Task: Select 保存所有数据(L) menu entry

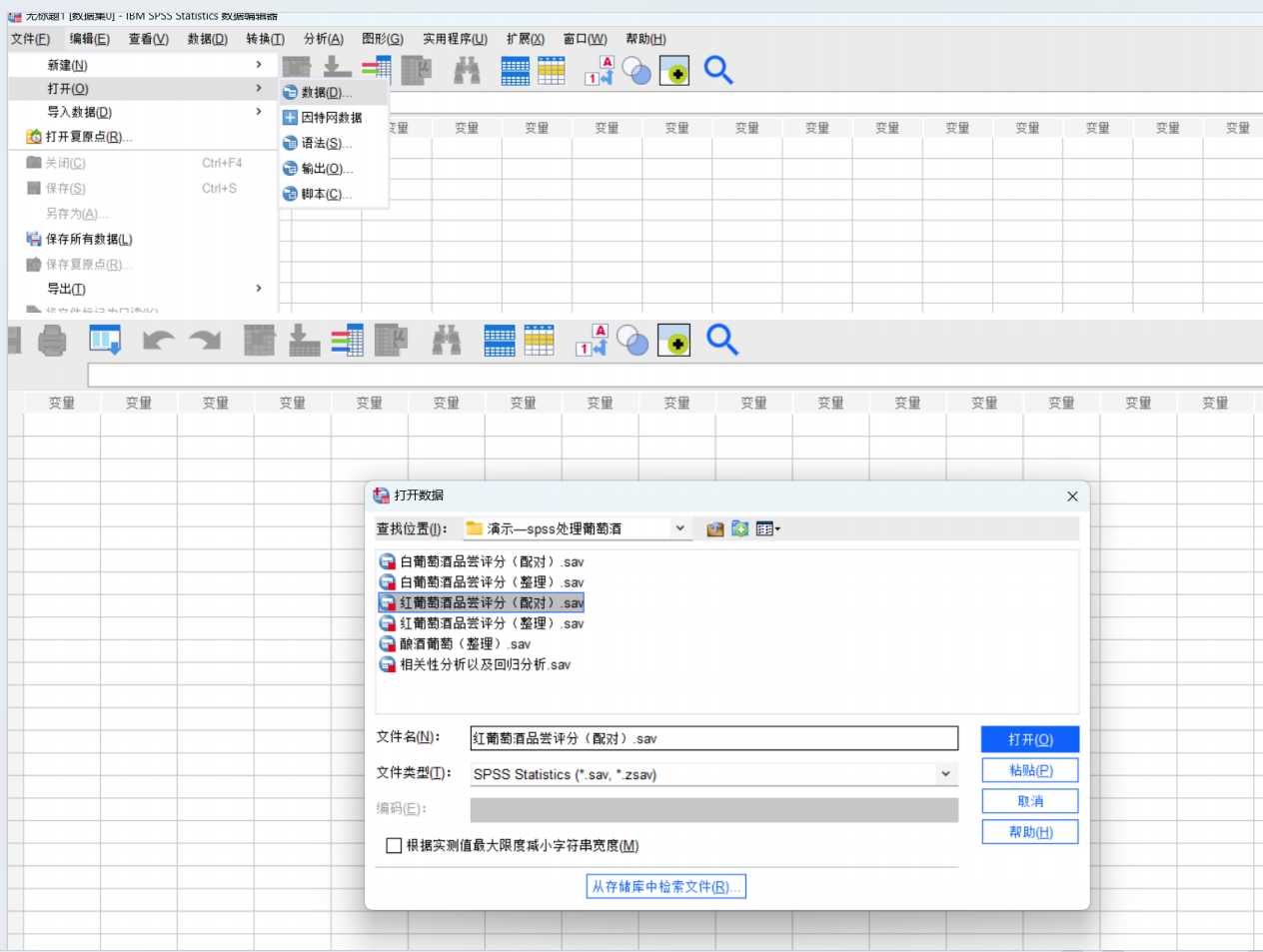Action: (x=143, y=239)
